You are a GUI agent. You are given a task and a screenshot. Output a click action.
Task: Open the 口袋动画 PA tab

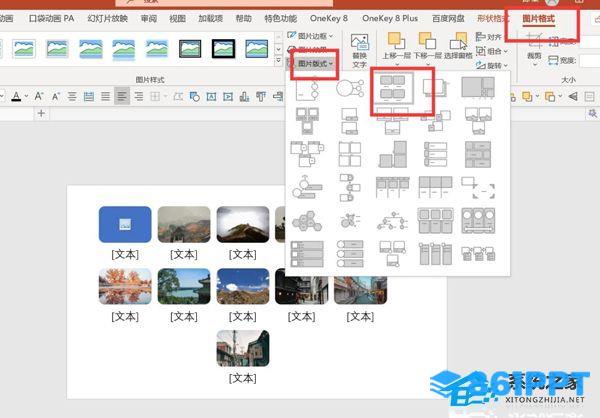pos(51,18)
